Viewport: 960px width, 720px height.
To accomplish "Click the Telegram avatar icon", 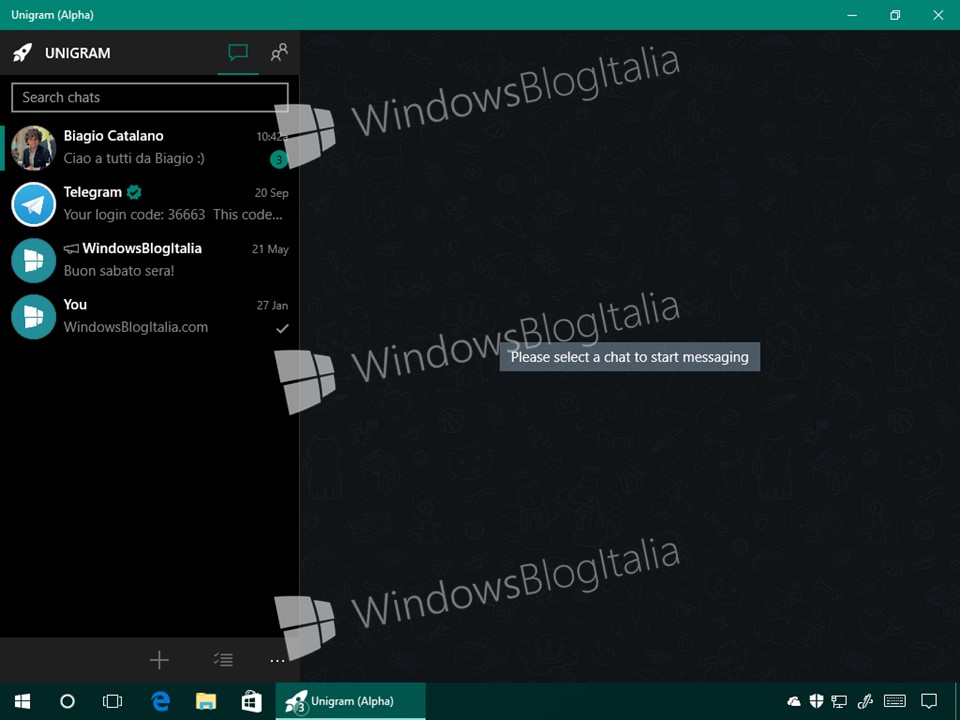I will point(34,204).
